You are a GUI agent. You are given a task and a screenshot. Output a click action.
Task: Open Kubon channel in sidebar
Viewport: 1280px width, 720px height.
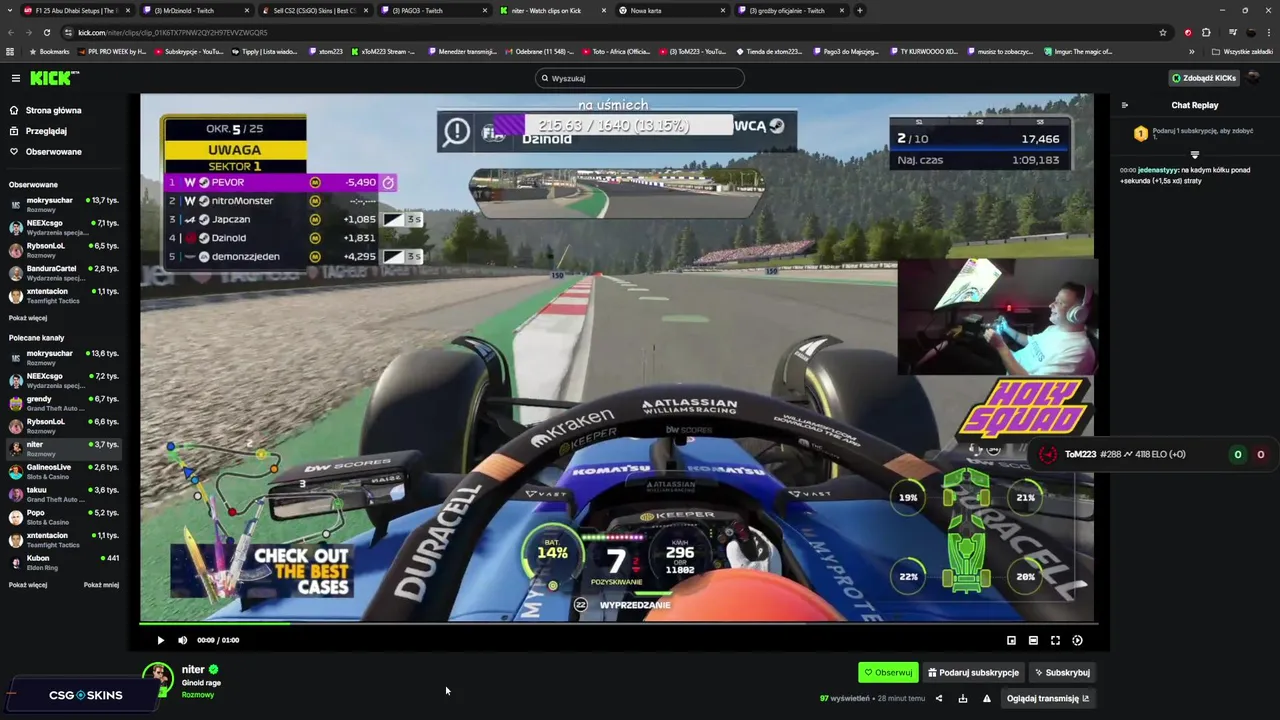click(64, 563)
